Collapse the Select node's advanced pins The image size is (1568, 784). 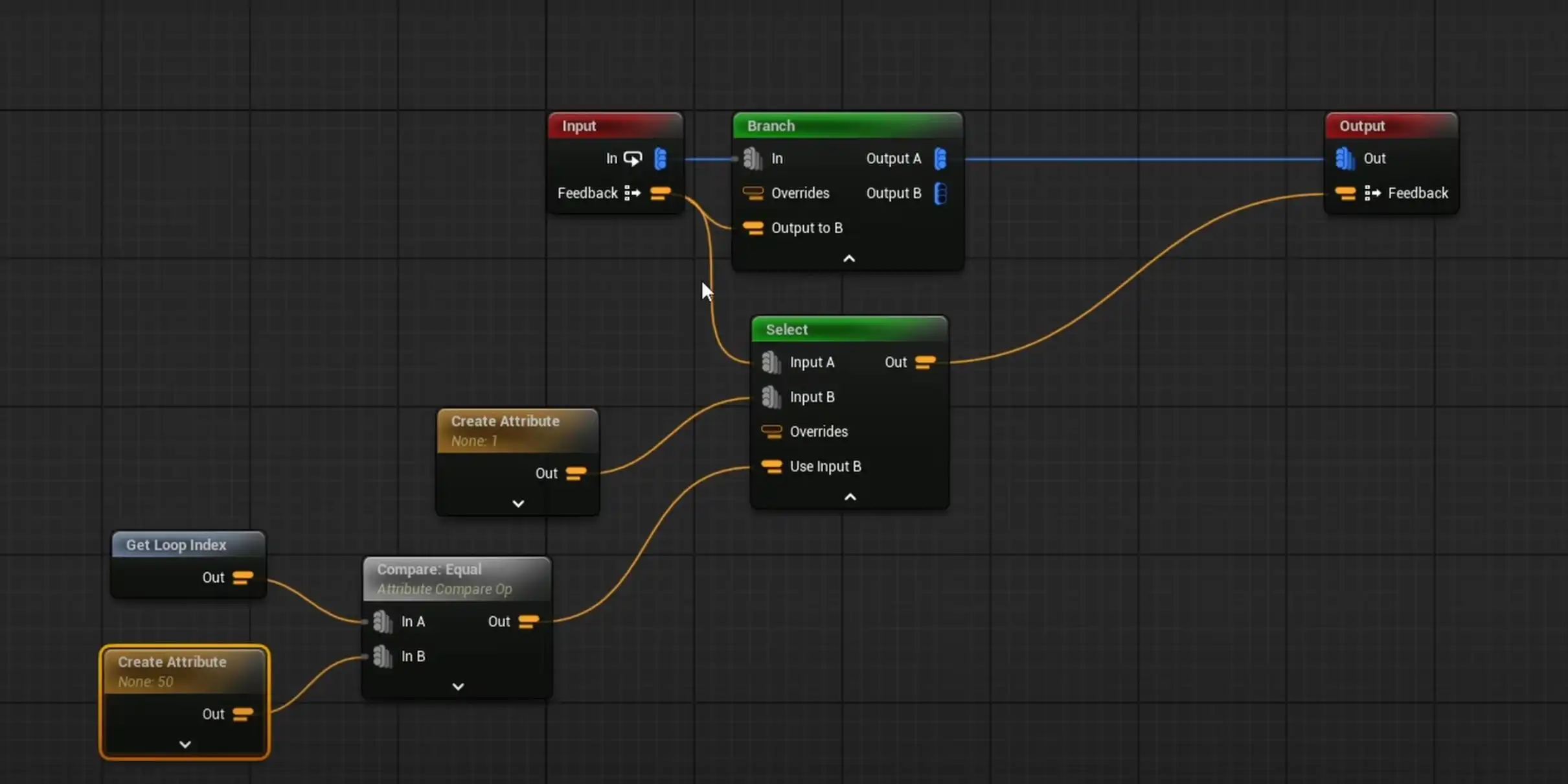click(x=850, y=497)
